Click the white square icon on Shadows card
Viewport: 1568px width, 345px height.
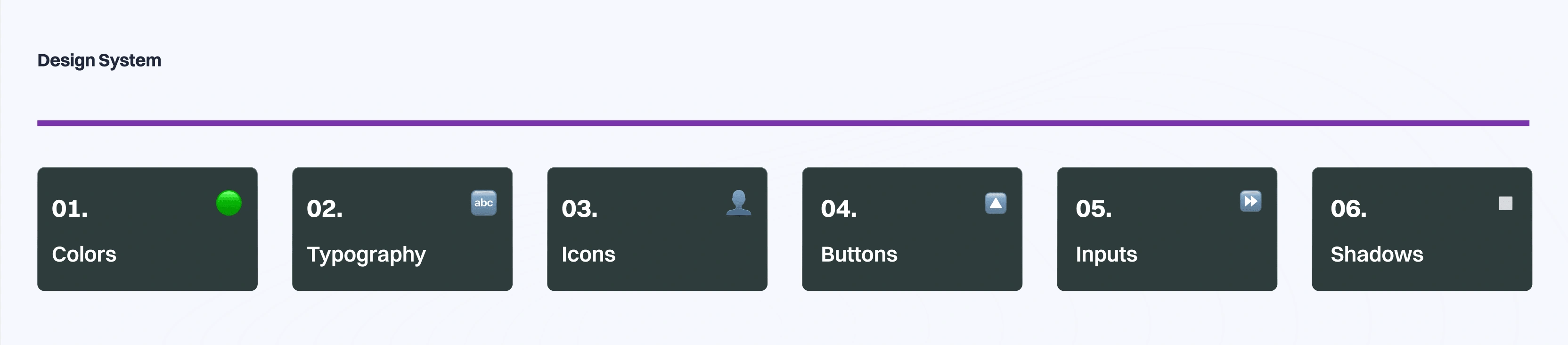[x=1506, y=203]
